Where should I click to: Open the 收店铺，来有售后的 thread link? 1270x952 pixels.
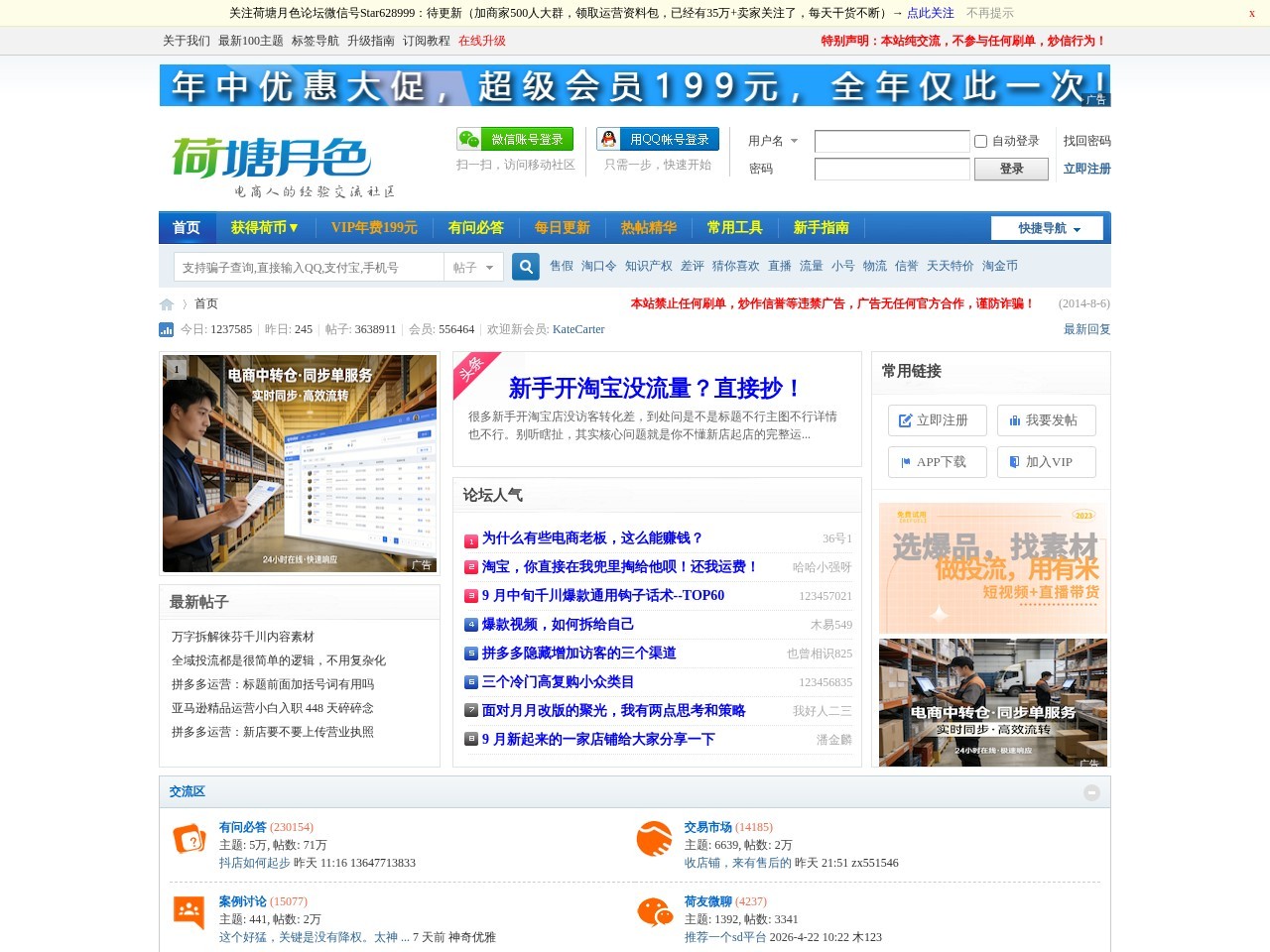[x=738, y=863]
